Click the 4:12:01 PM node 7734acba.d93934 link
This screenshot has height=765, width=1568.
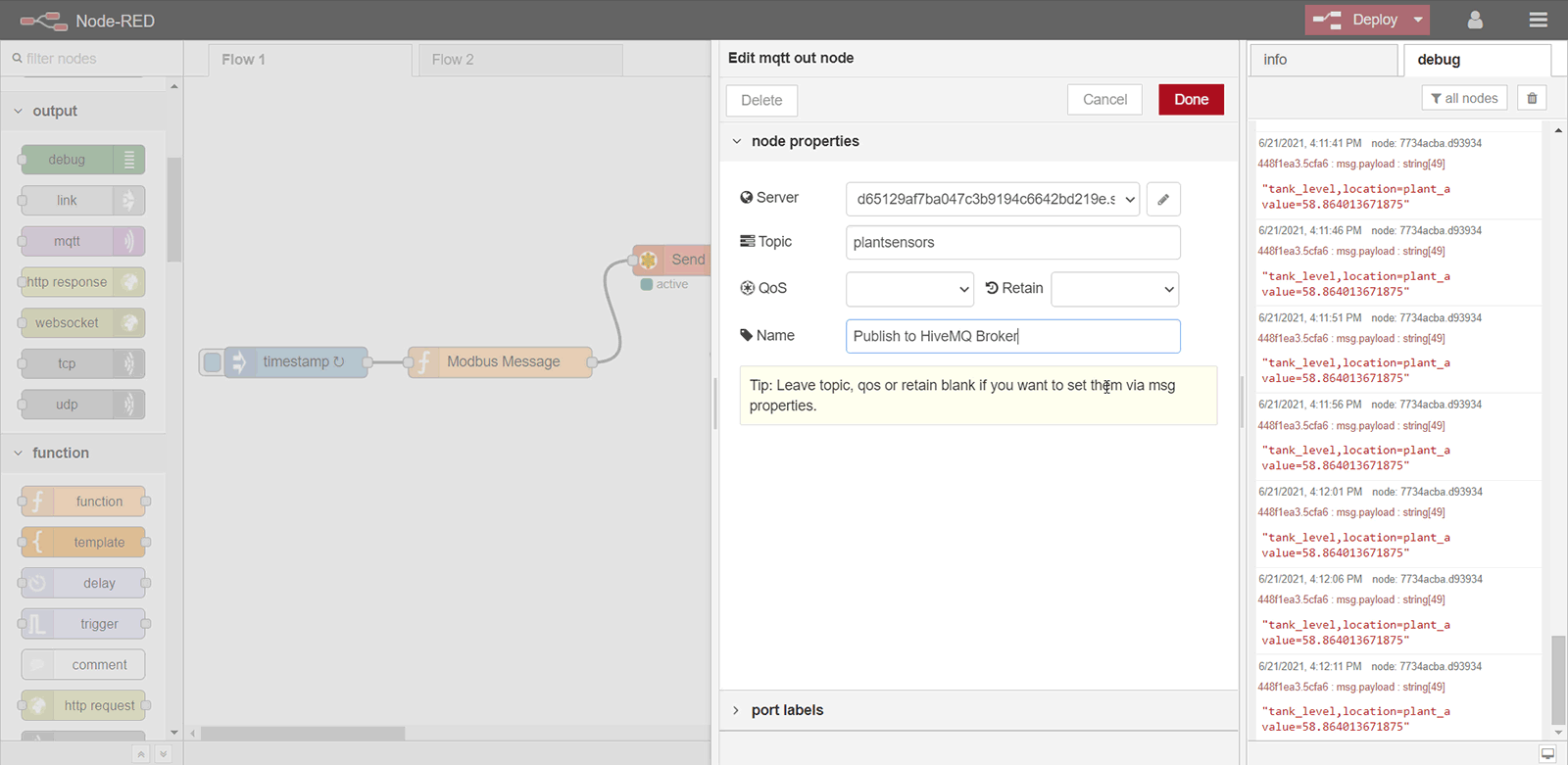(1427, 492)
